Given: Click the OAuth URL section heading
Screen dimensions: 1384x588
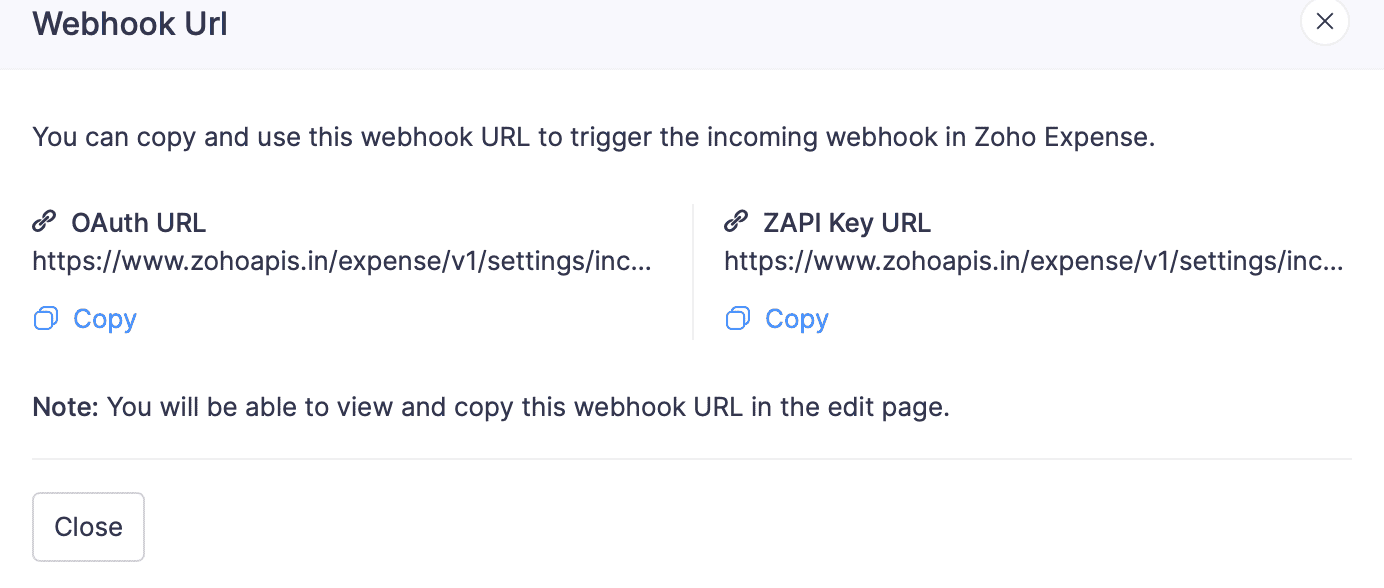Looking at the screenshot, I should point(138,222).
